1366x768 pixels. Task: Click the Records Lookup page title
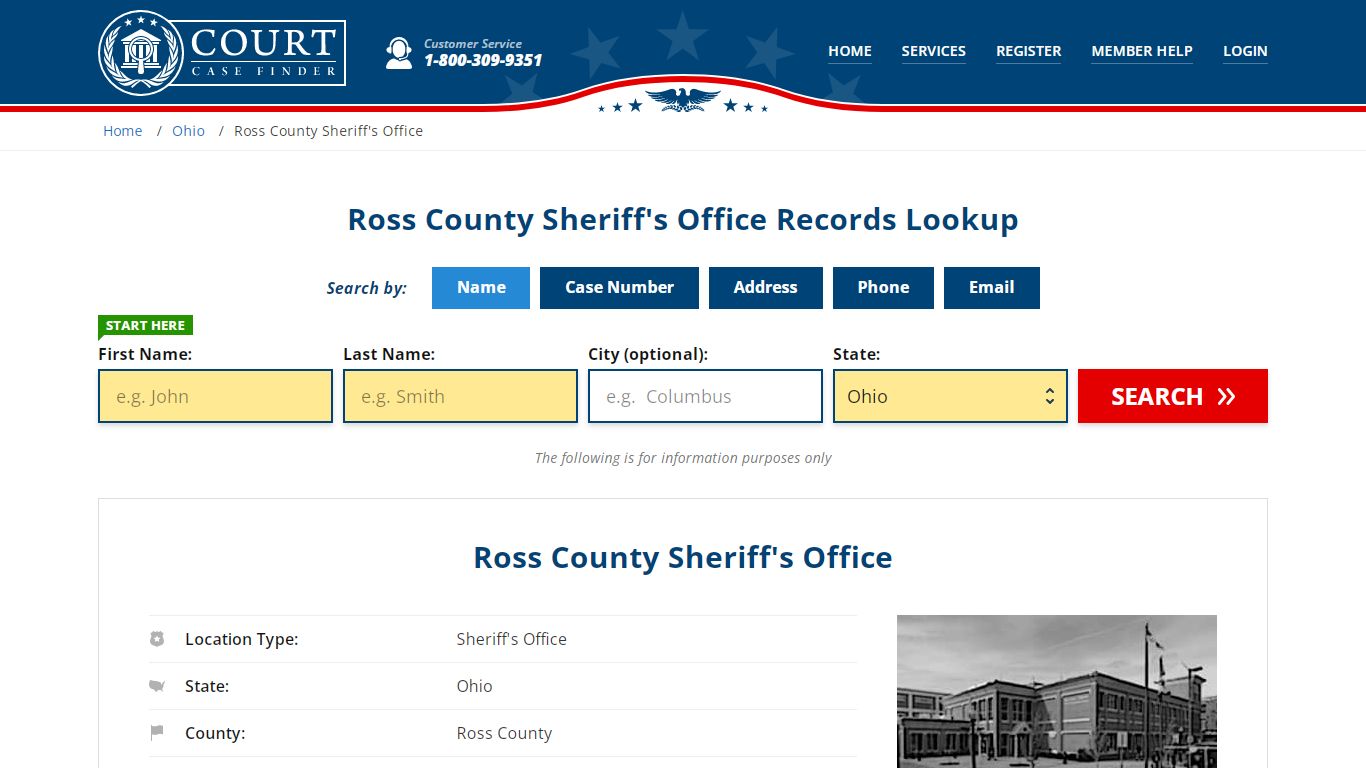(683, 219)
